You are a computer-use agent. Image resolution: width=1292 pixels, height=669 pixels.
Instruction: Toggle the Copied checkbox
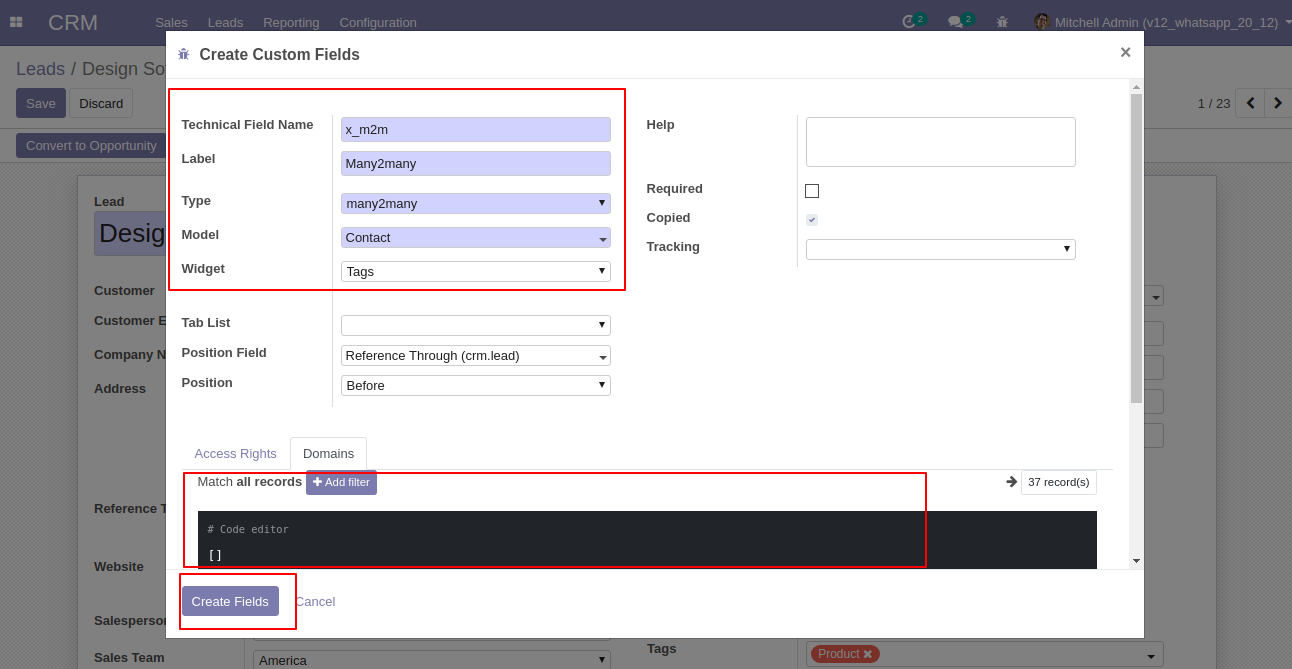pyautogui.click(x=812, y=220)
